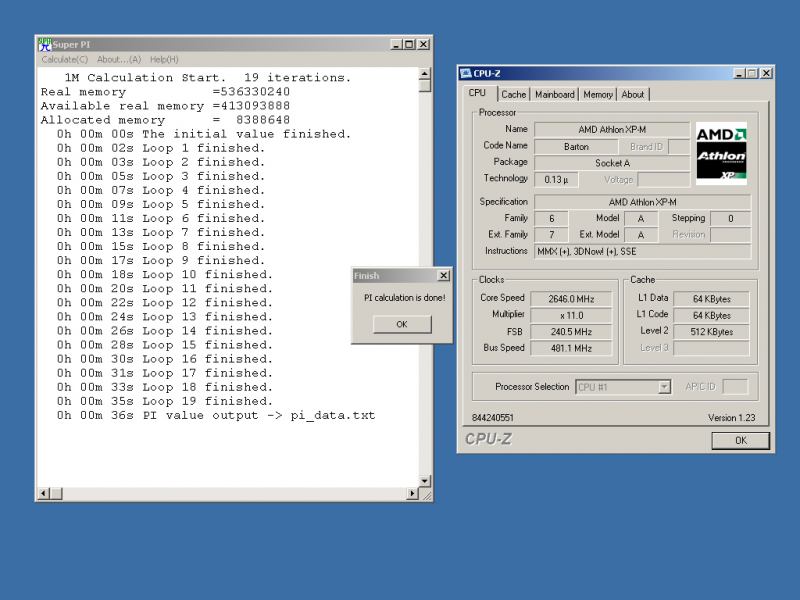800x600 pixels.
Task: Click the CPU-Z title bar icon
Action: [x=465, y=73]
